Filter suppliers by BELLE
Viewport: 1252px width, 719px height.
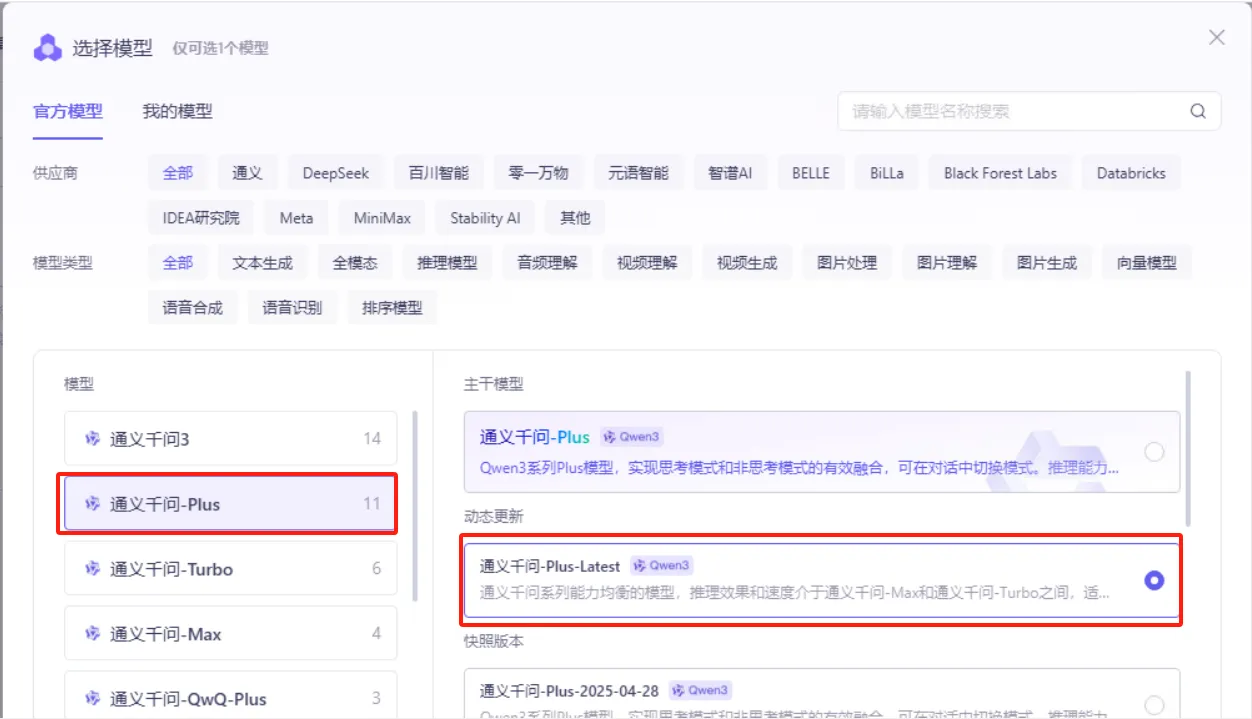tap(811, 173)
